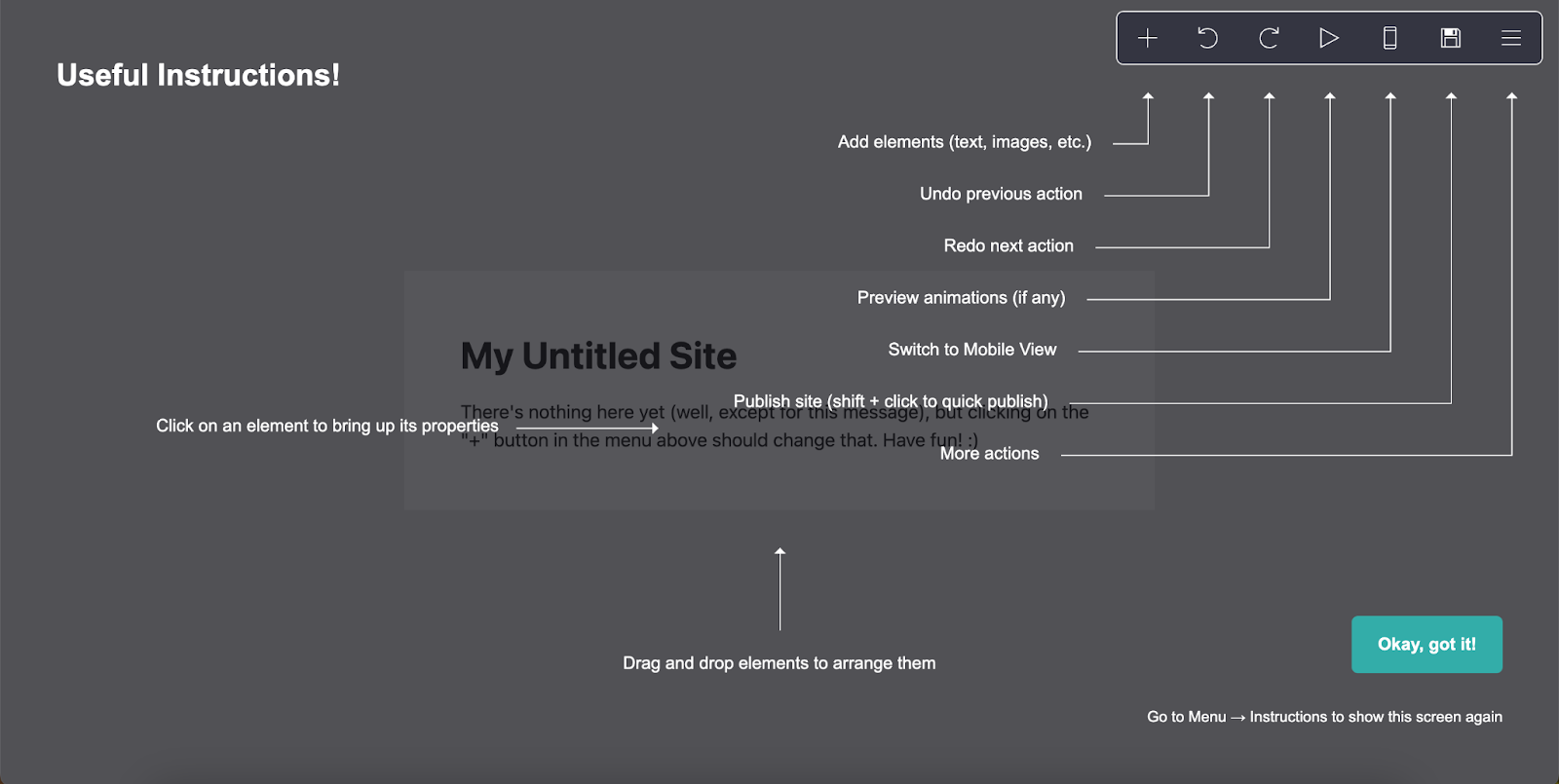Open the Publish site save icon
1559x784 pixels.
pyautogui.click(x=1450, y=38)
